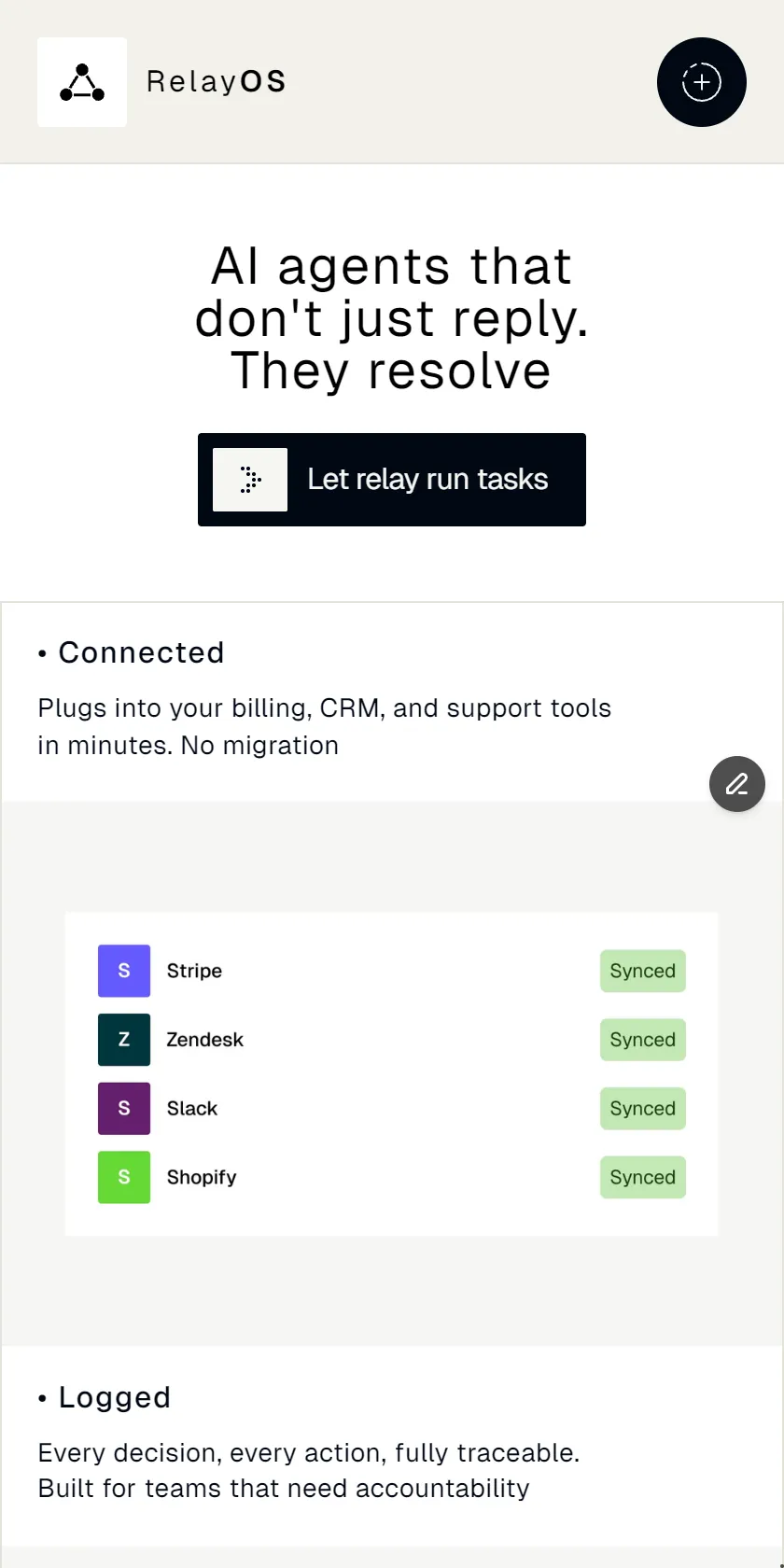Click the Stripe integration name

coord(194,971)
